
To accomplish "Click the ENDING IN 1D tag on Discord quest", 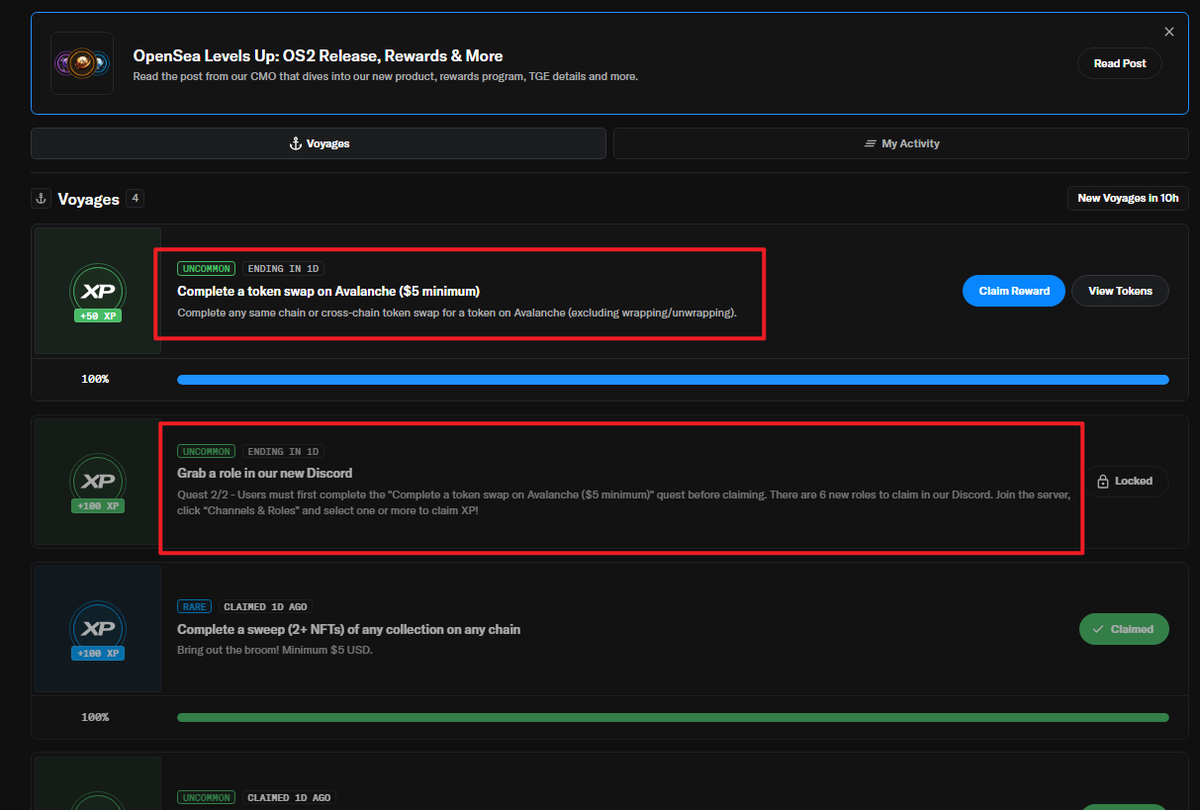I will pyautogui.click(x=285, y=452).
